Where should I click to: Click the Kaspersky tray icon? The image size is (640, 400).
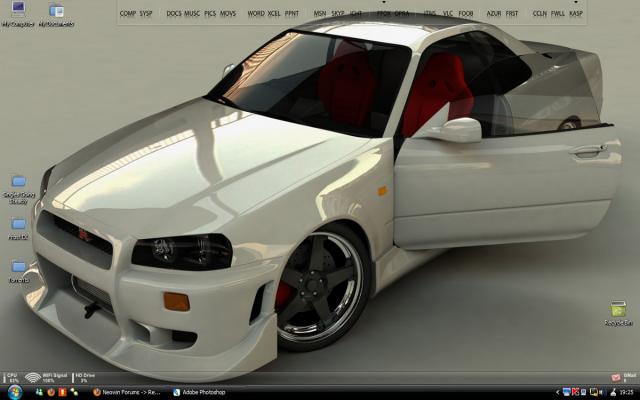[576, 392]
